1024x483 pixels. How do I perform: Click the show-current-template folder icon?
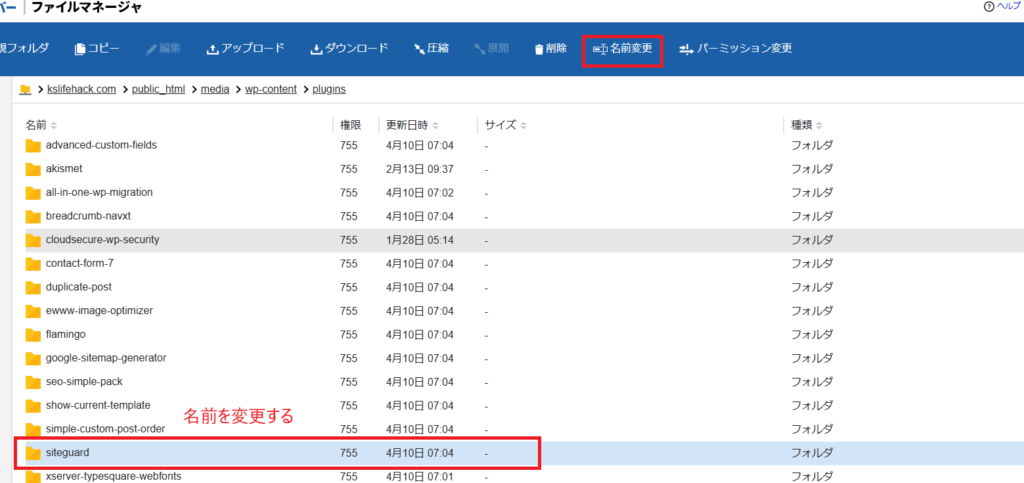[33, 405]
